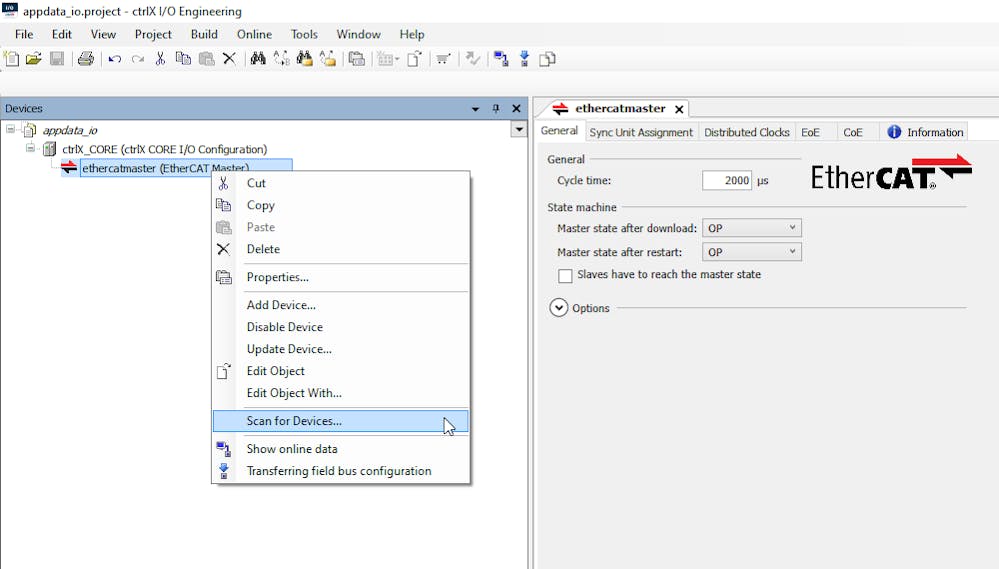Click the Paste toolbar icon

(x=206, y=59)
